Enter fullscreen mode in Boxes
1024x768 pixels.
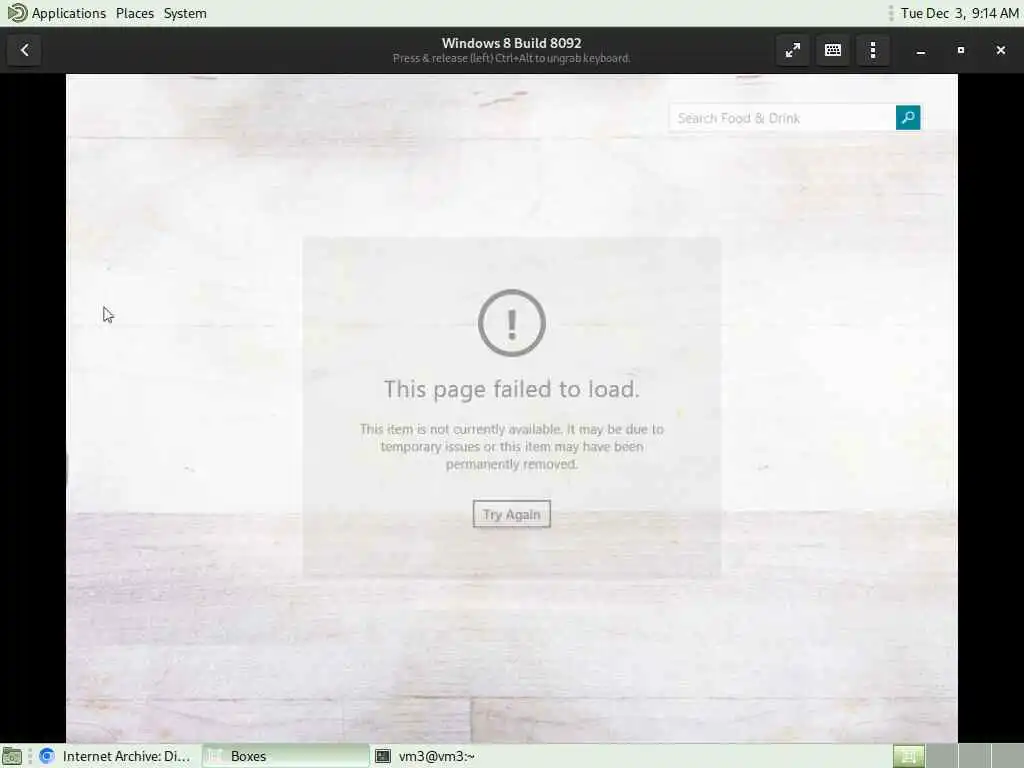(793, 50)
